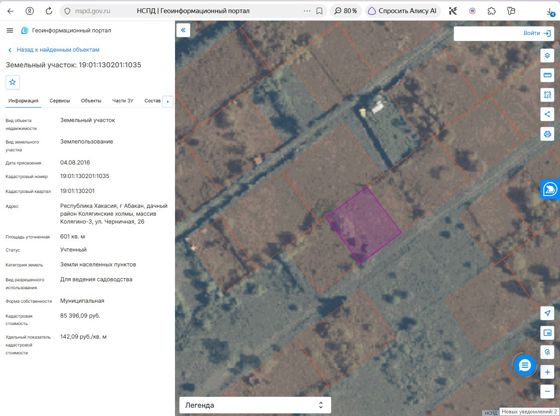Open the 'Новых уведомлений: 2' notice
560x416 pixels.
point(529,412)
